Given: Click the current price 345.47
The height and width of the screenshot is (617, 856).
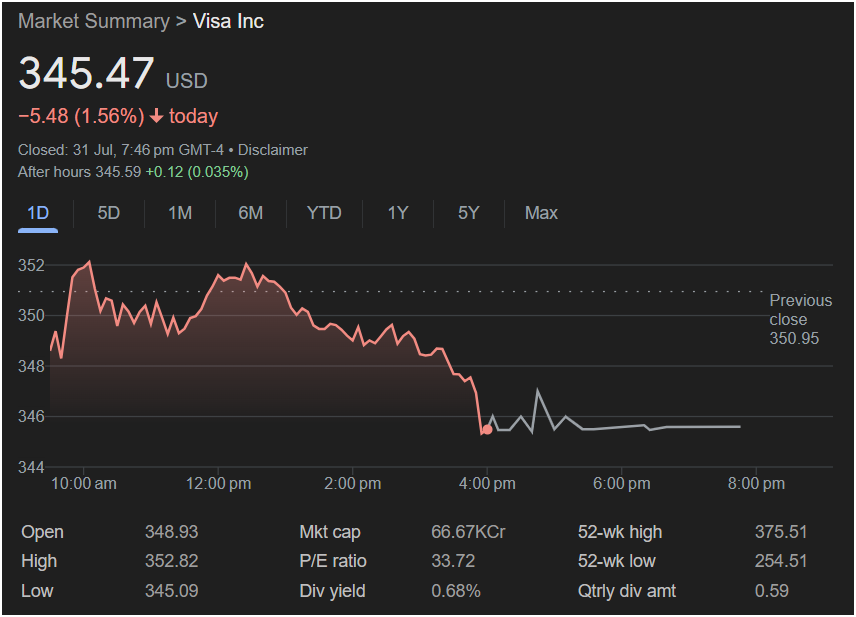Looking at the screenshot, I should [x=87, y=74].
